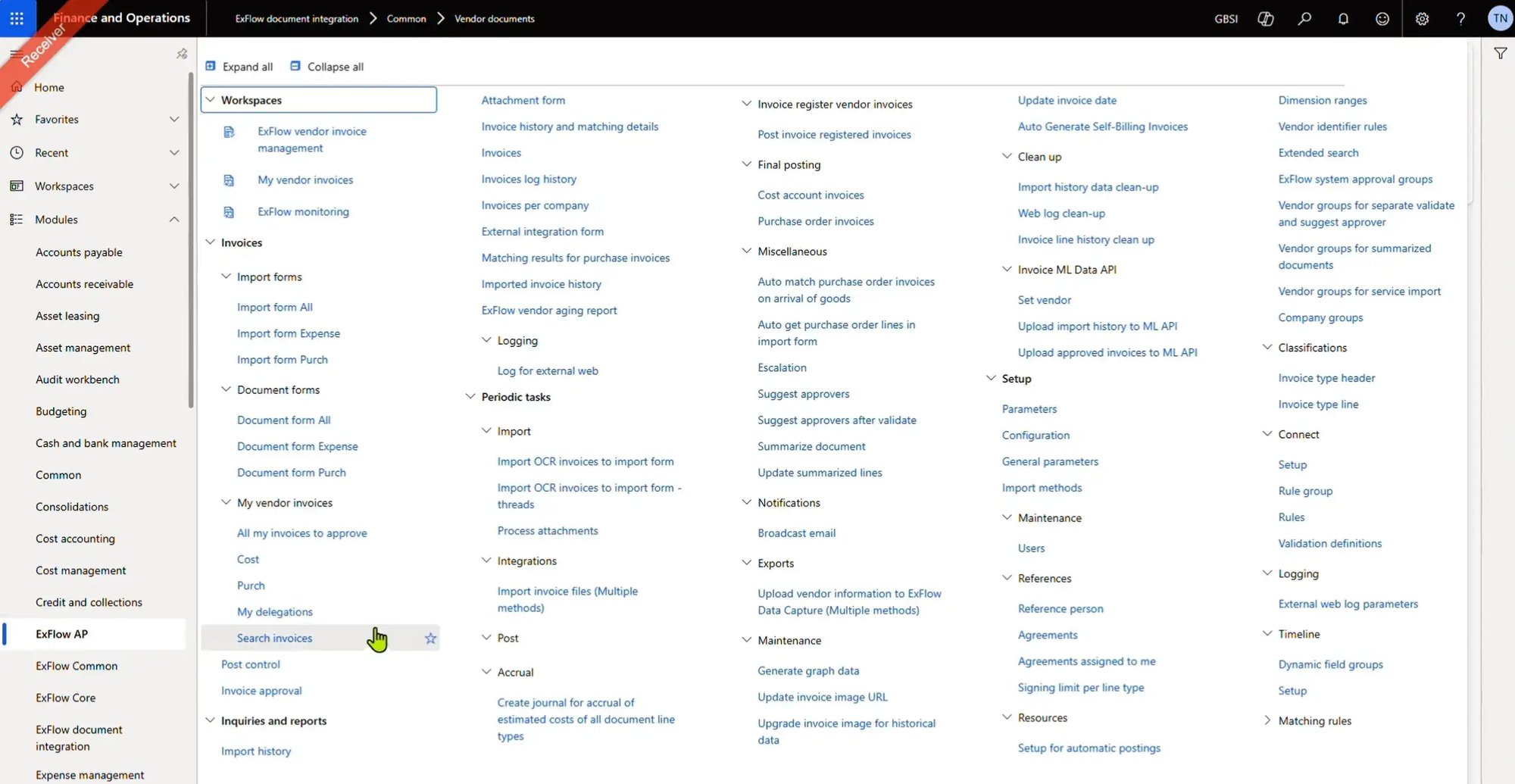This screenshot has height=784, width=1515.
Task: Open Accounts payable module
Action: 79,252
